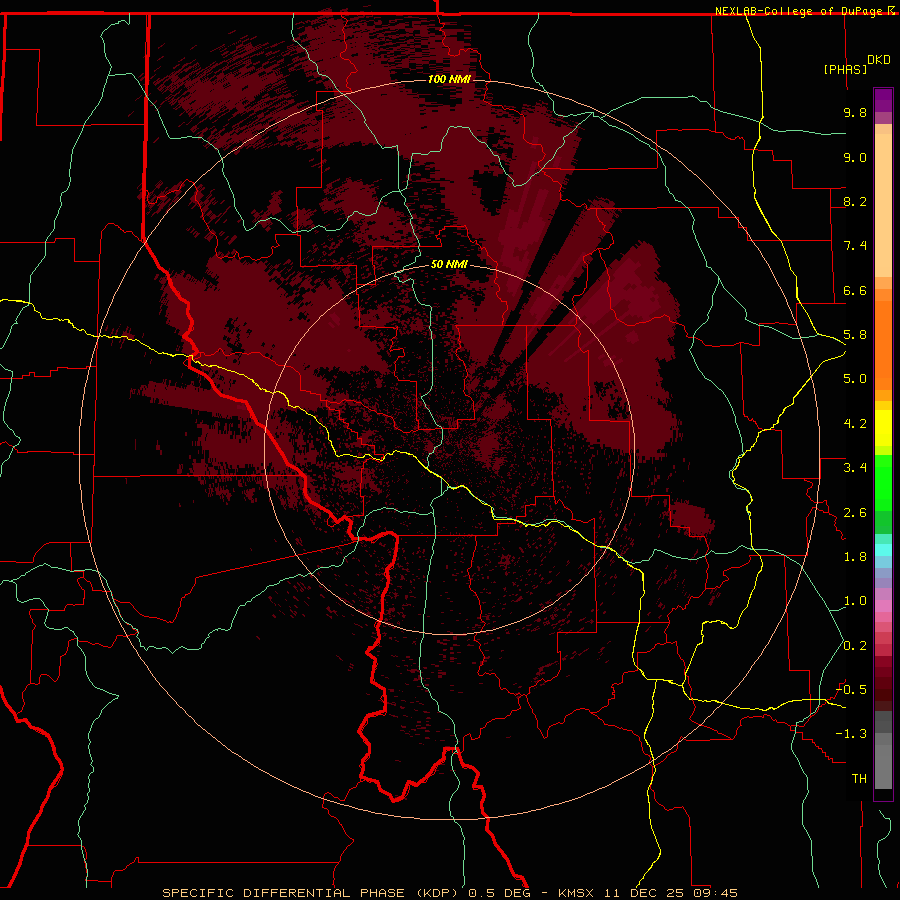Click the 1.8 value on the color scale
This screenshot has width=900, height=900.
(855, 557)
